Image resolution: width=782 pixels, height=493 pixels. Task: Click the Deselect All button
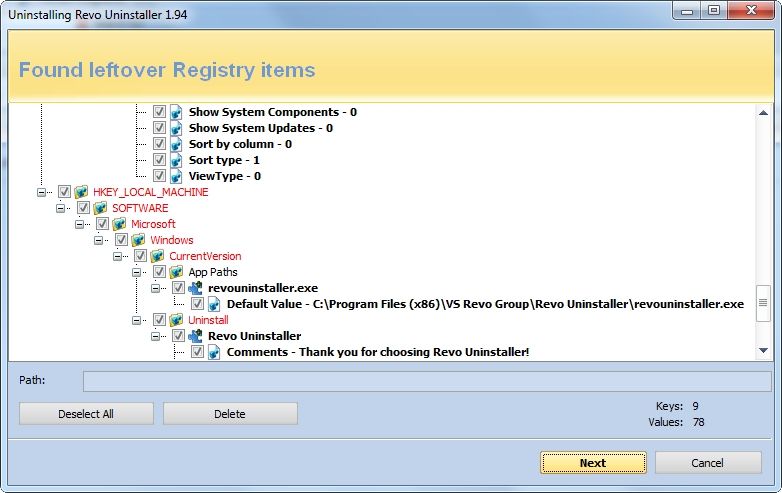click(x=86, y=414)
